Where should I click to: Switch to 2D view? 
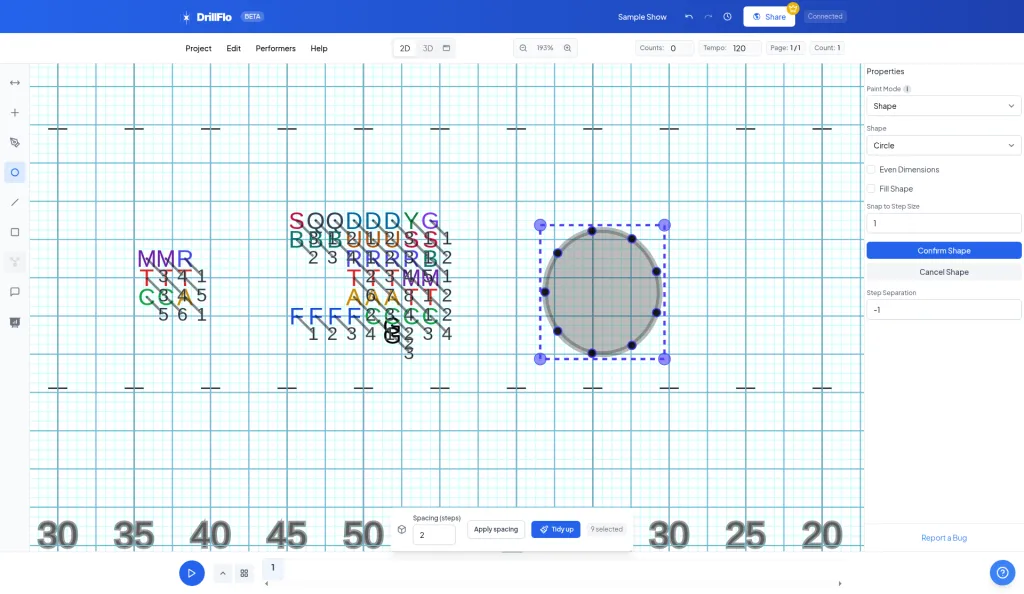pyautogui.click(x=405, y=48)
